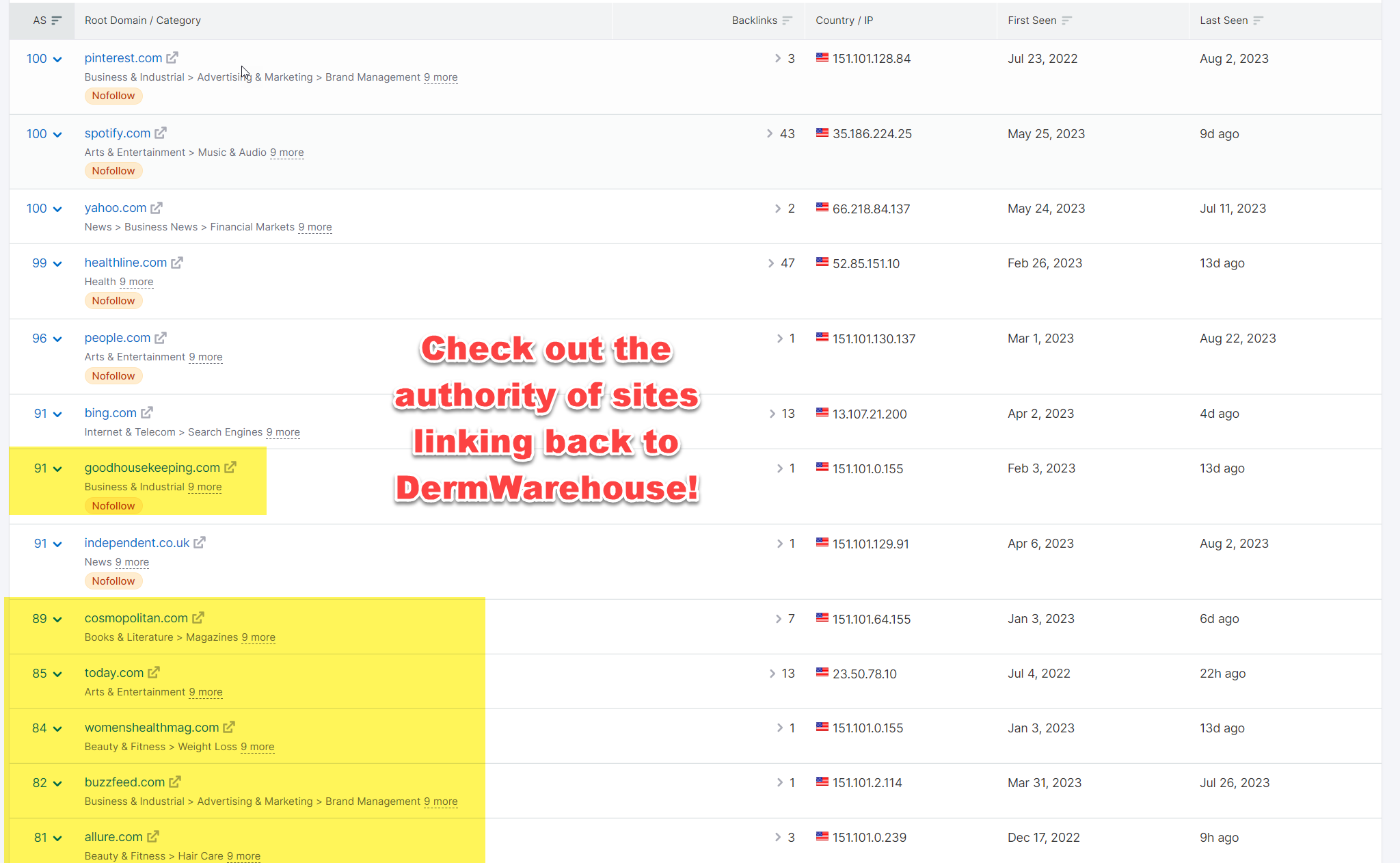Select Last Seen value 22h ago
Image resolution: width=1400 pixels, height=863 pixels.
1223,674
